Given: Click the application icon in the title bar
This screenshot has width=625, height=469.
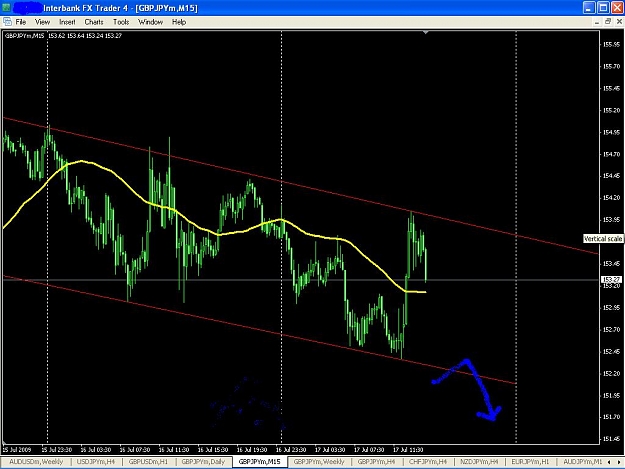Looking at the screenshot, I should click(x=6, y=8).
